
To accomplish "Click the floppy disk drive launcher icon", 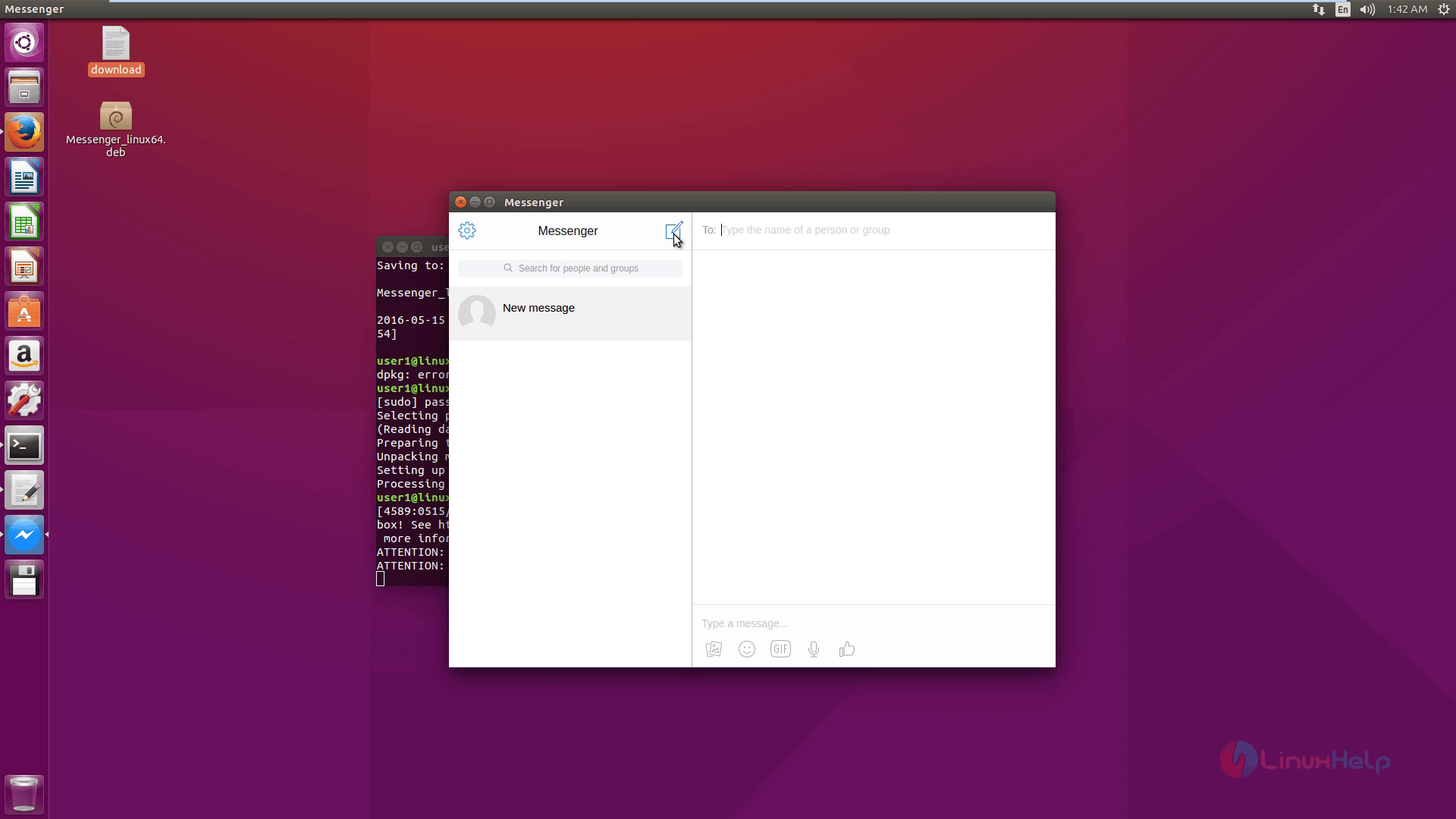I will pos(24,579).
